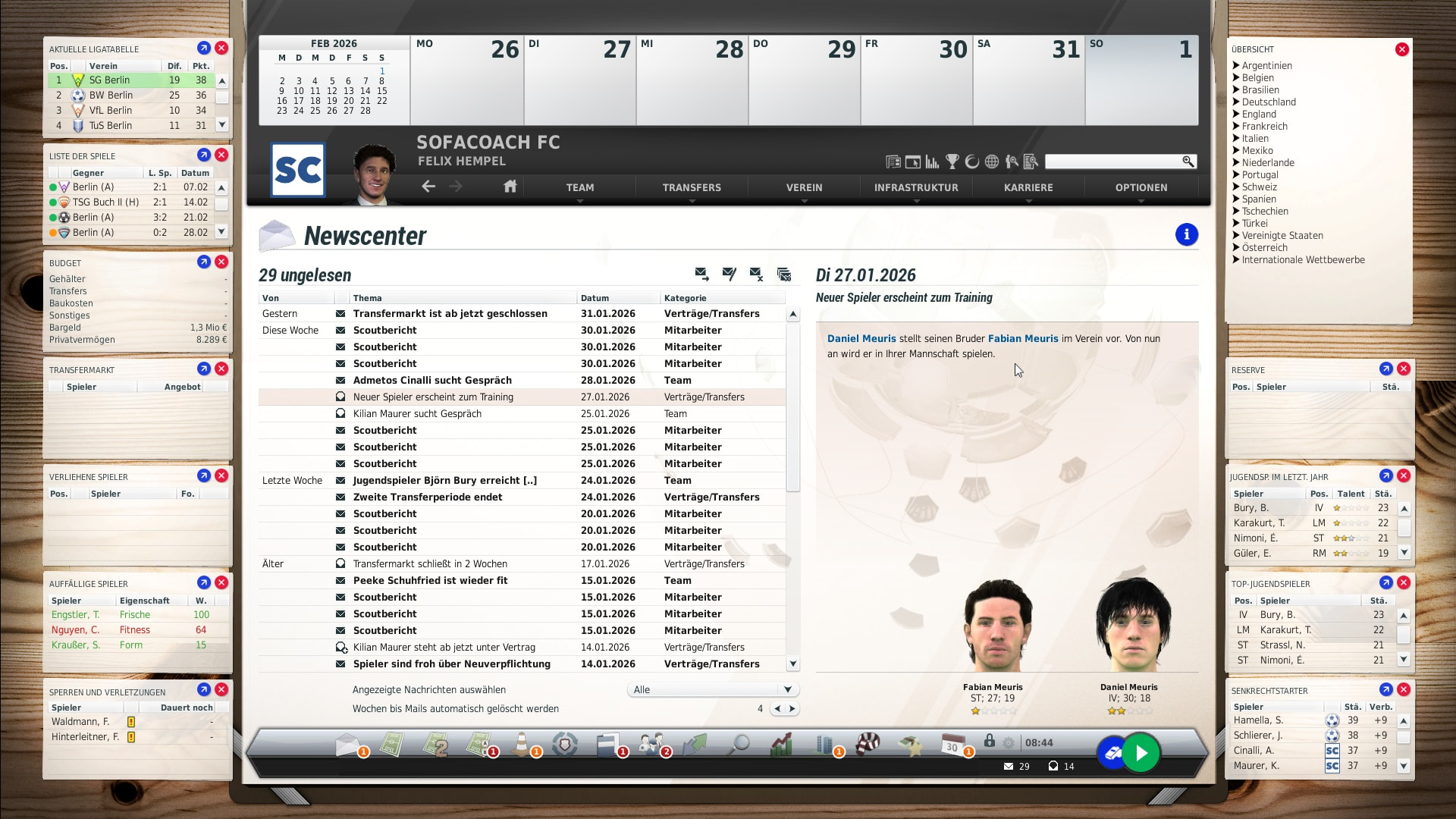Open the VEREIN menu
Viewport: 1456px width, 819px height.
tap(804, 187)
